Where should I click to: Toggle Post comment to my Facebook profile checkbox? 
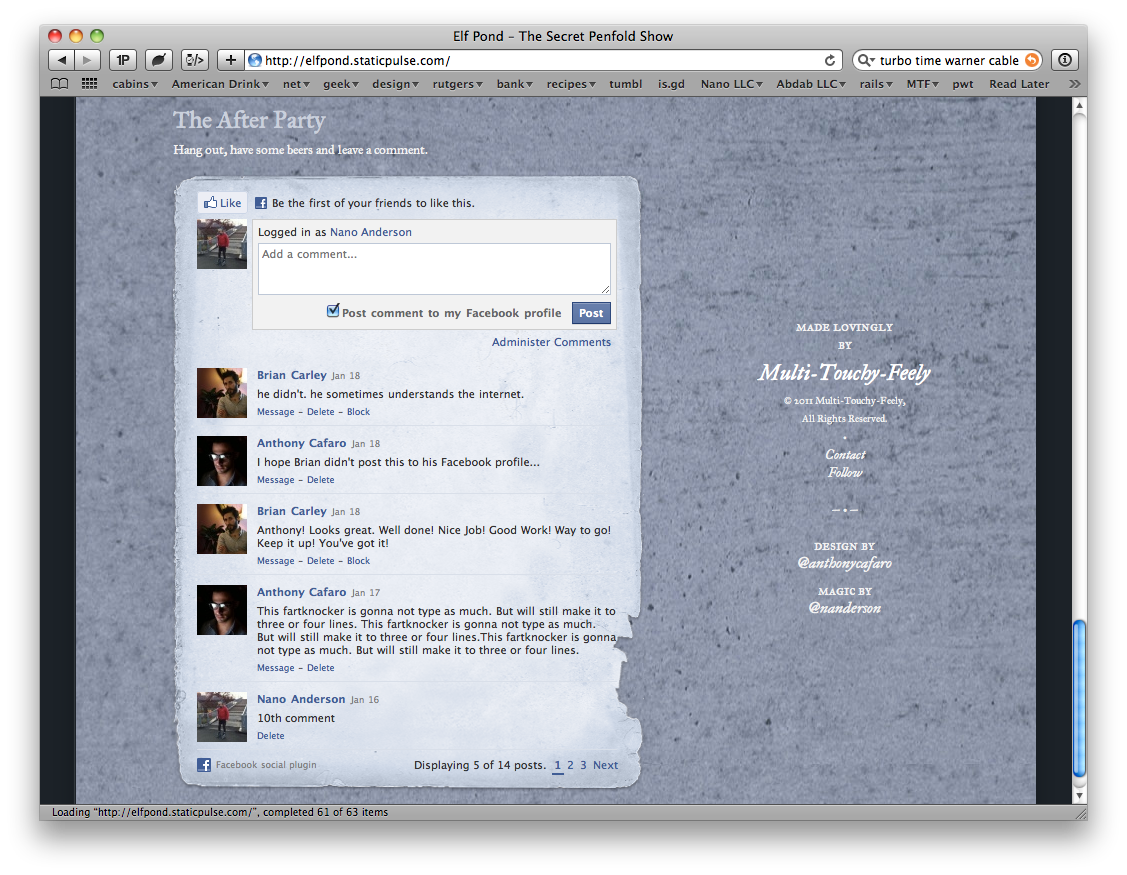[333, 312]
